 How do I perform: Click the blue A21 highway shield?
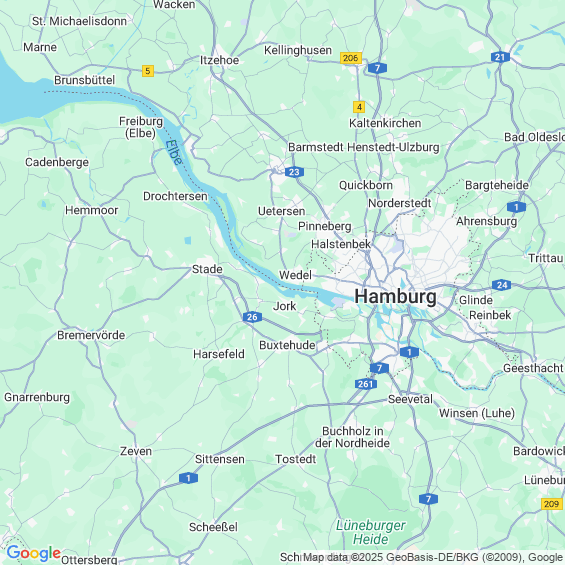(500, 57)
